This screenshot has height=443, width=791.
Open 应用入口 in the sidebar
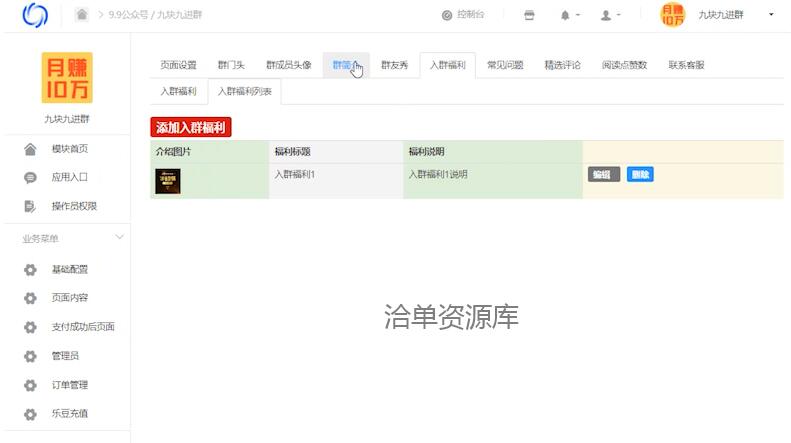pyautogui.click(x=70, y=177)
